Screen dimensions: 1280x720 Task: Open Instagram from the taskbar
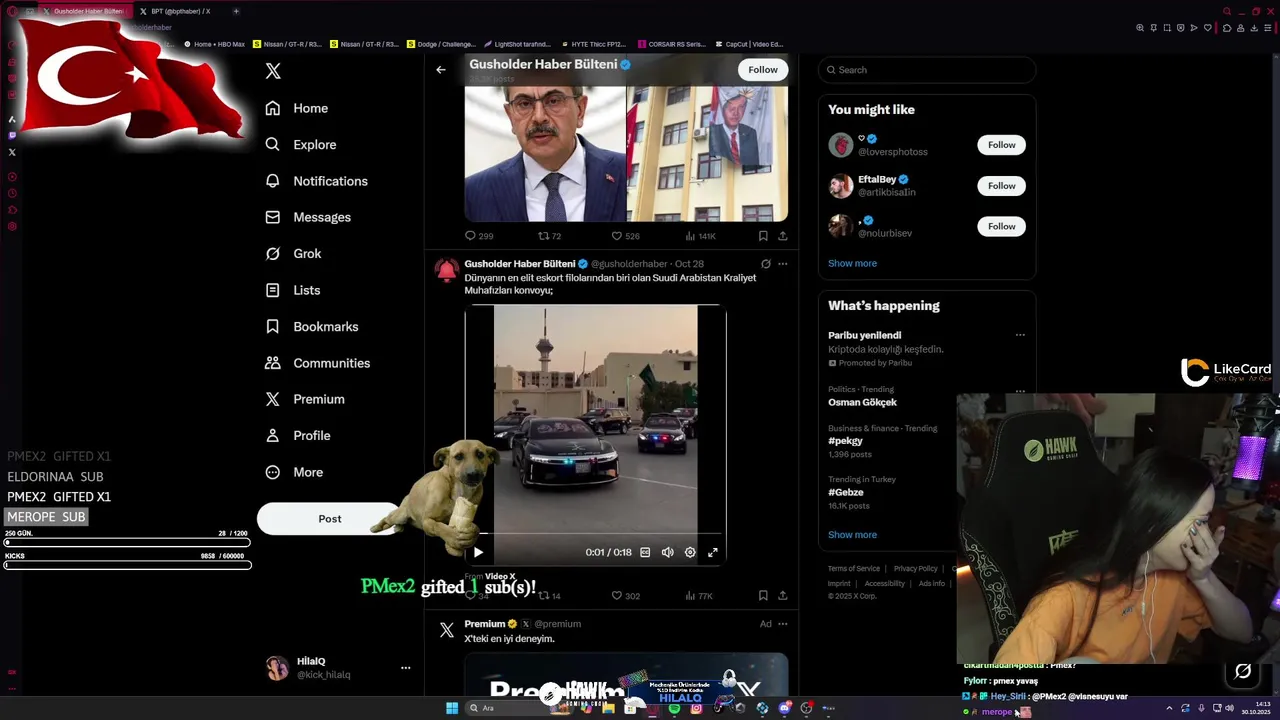point(696,708)
